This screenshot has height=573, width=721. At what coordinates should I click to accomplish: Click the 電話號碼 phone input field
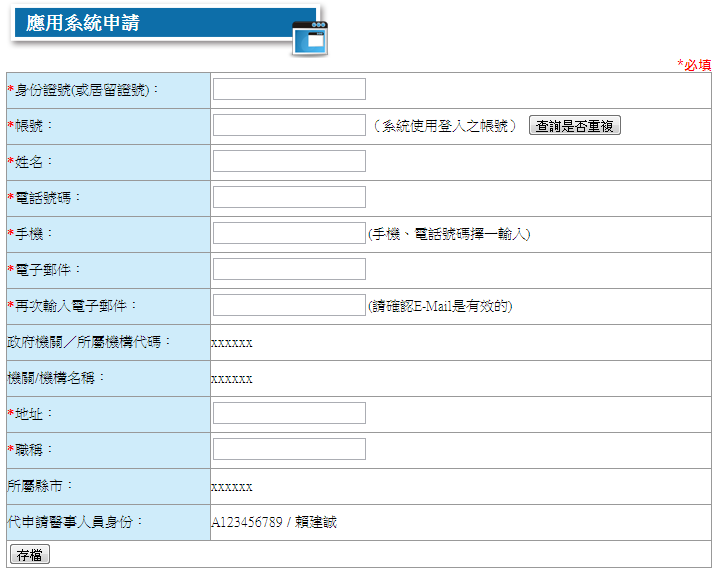[x=289, y=197]
